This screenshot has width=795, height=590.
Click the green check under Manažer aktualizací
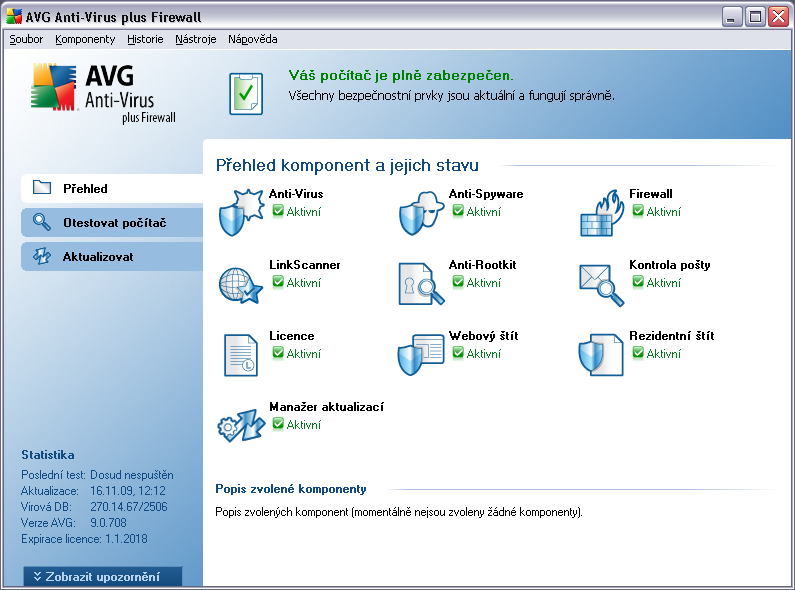click(x=278, y=423)
